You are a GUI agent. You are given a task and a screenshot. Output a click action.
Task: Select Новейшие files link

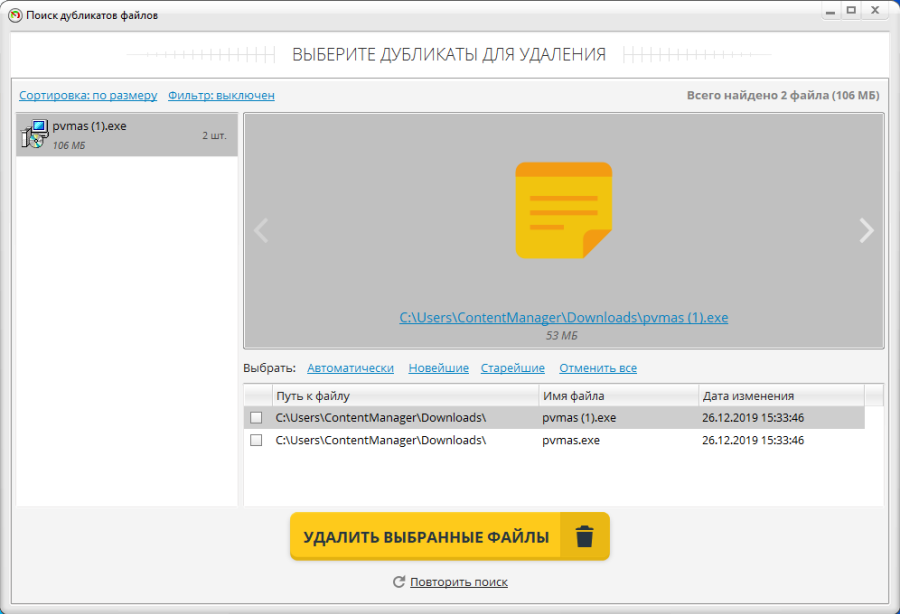[438, 368]
